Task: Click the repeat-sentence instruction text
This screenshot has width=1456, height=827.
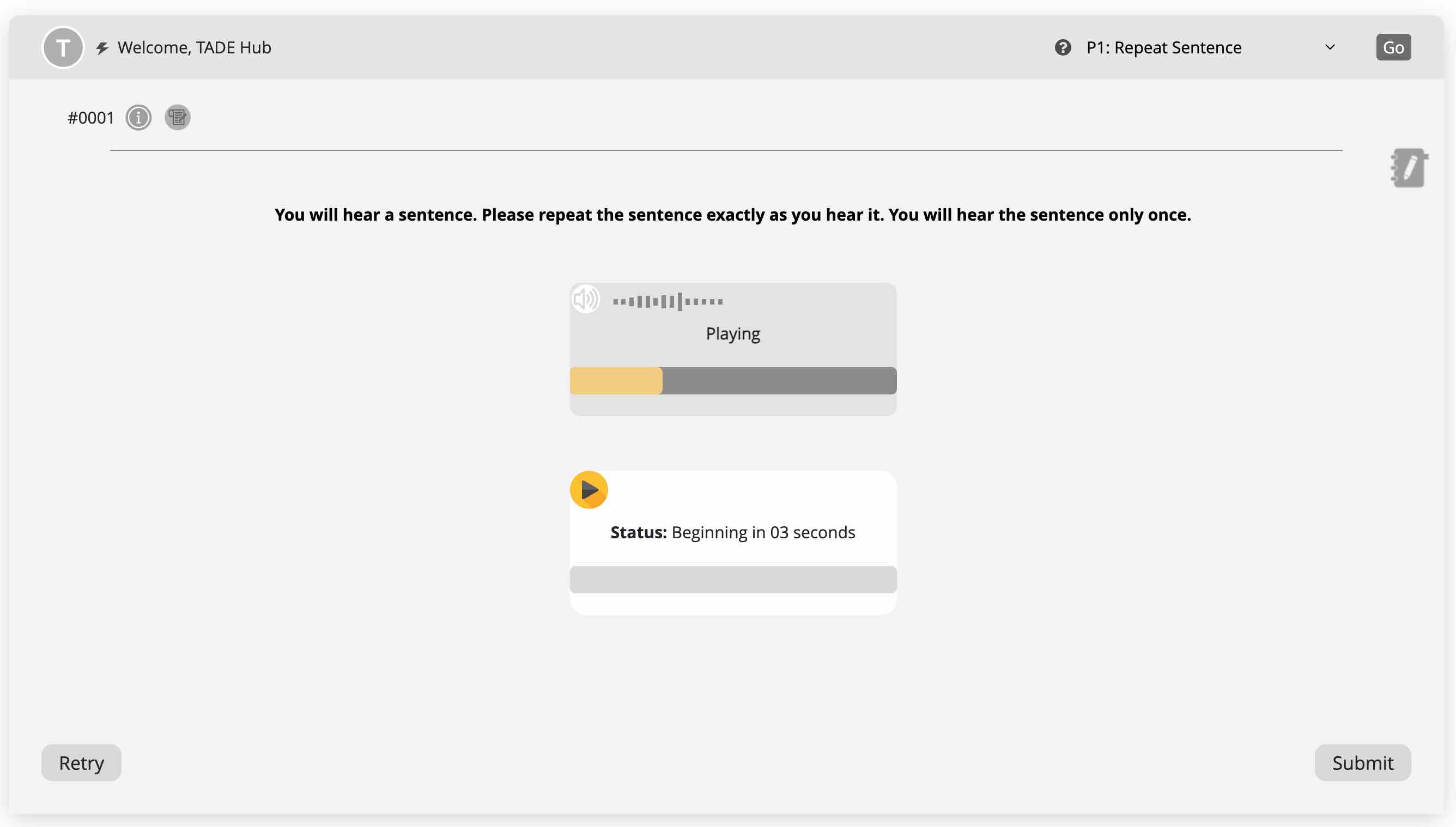Action: [x=733, y=215]
